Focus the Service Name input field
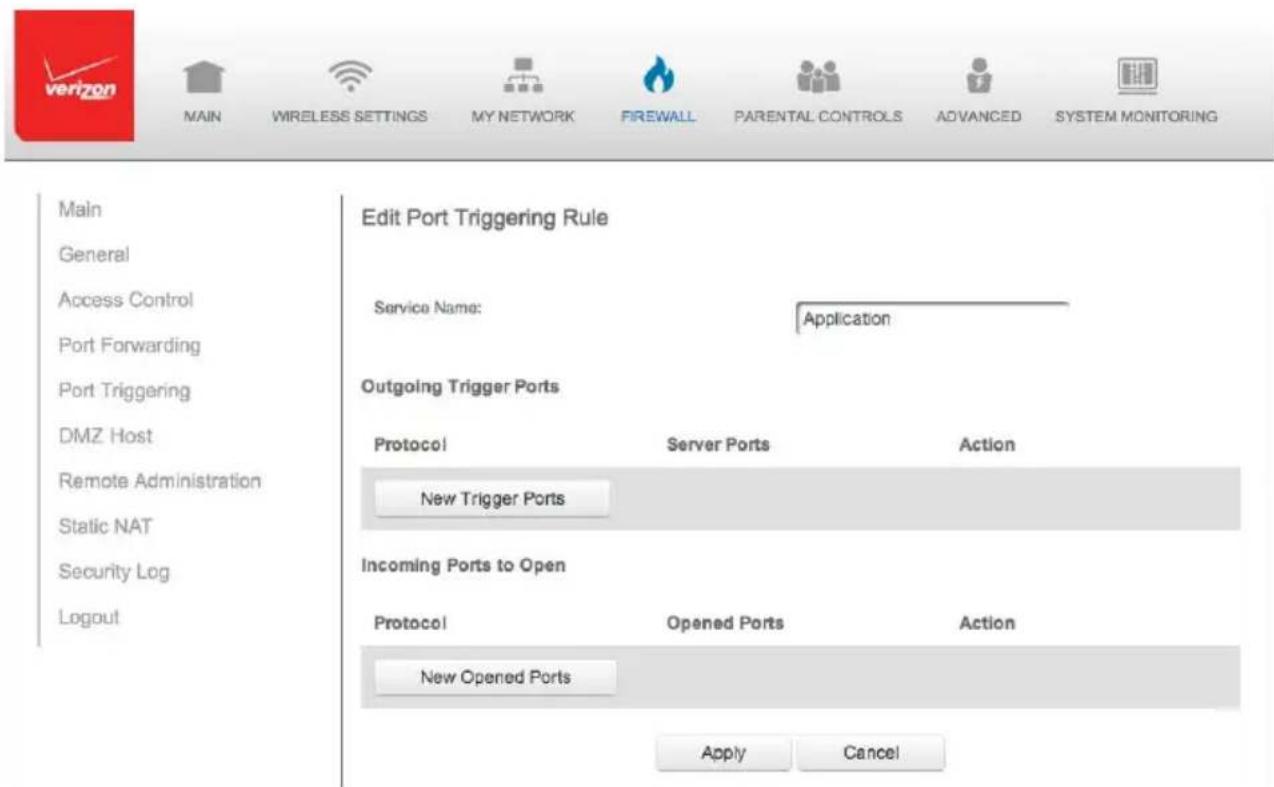The height and width of the screenshot is (787, 1274). click(932, 318)
